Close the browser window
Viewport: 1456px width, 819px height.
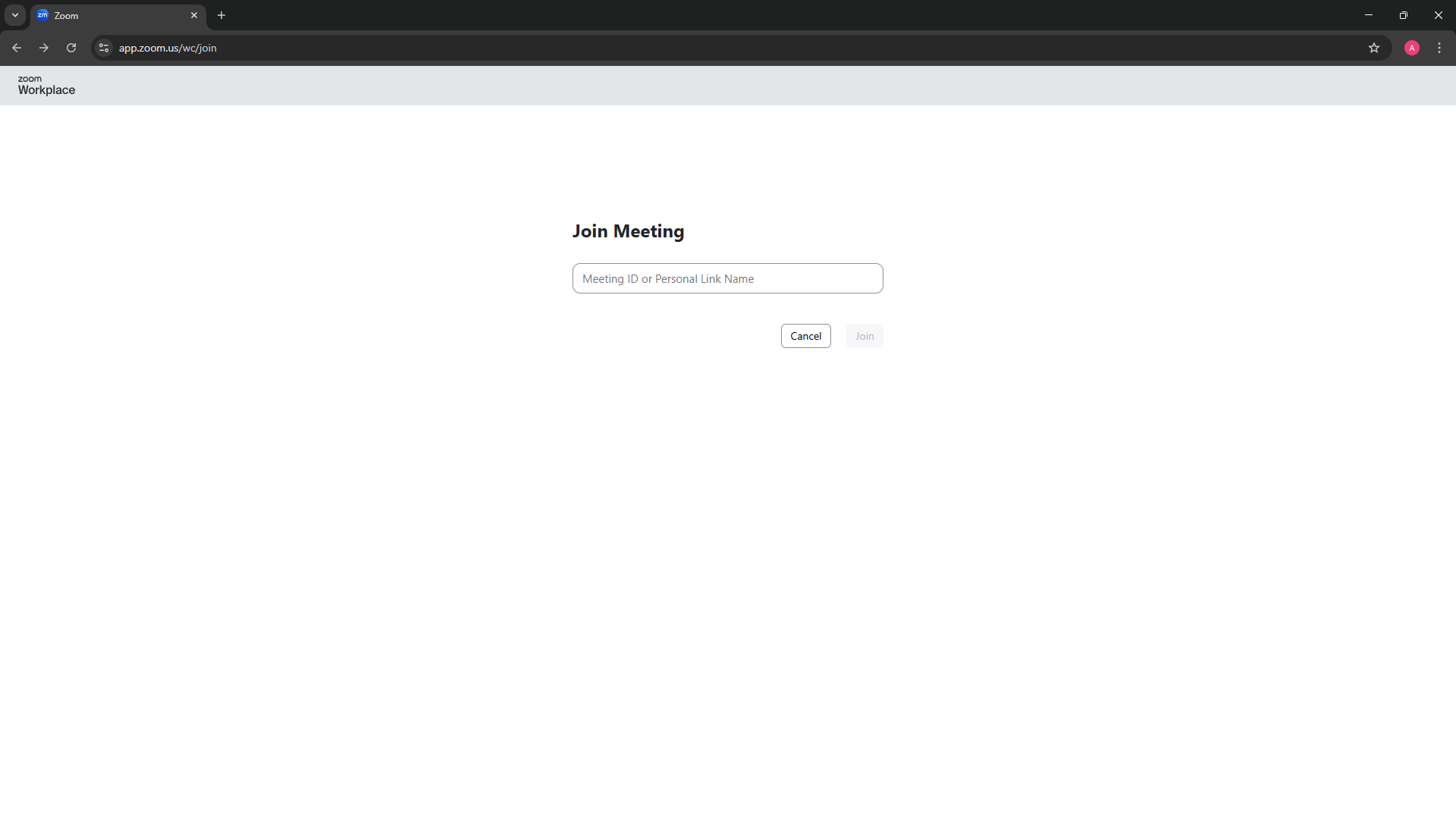click(x=1438, y=15)
